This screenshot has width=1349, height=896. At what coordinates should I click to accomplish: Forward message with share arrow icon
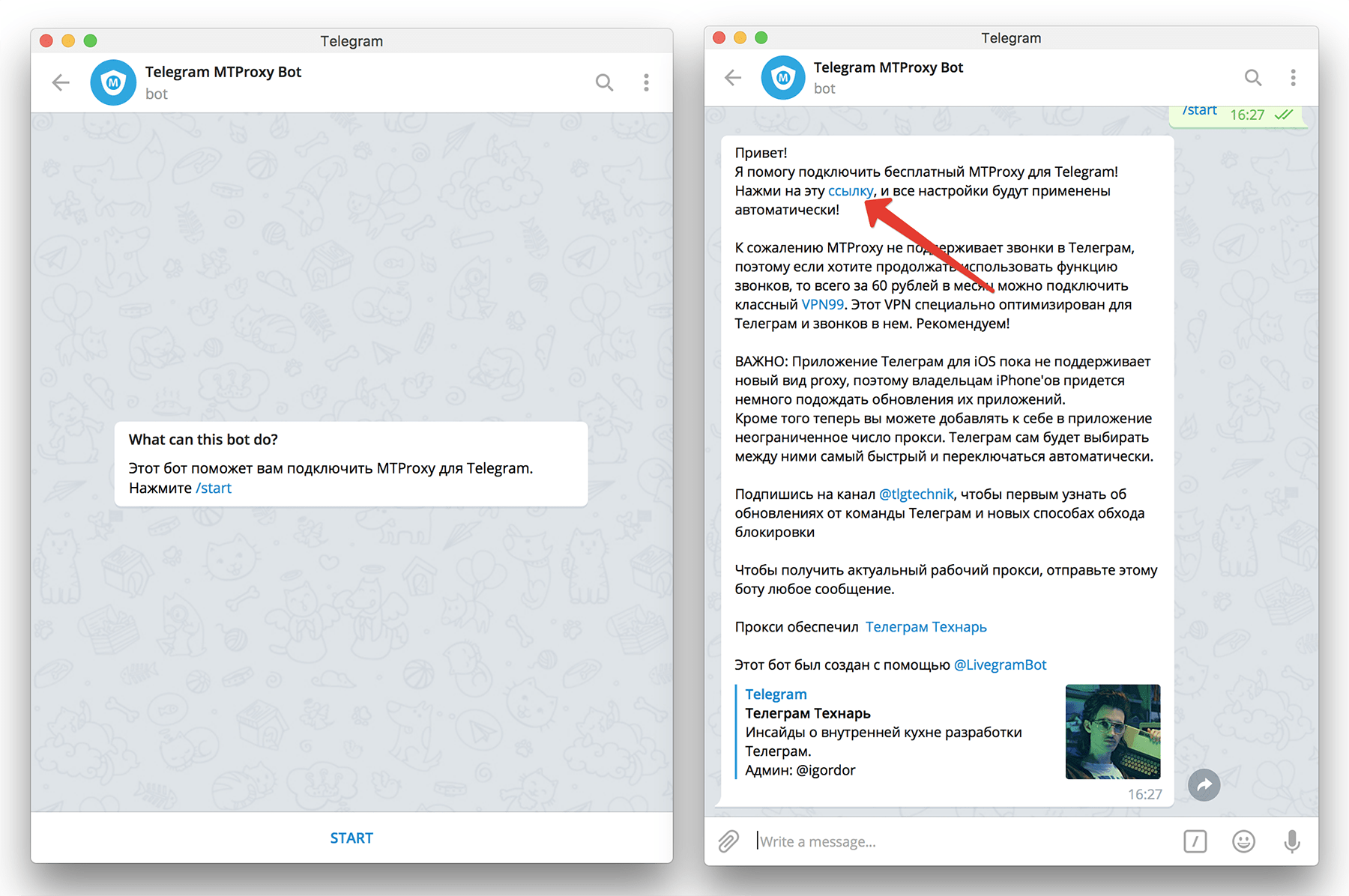[x=1204, y=785]
